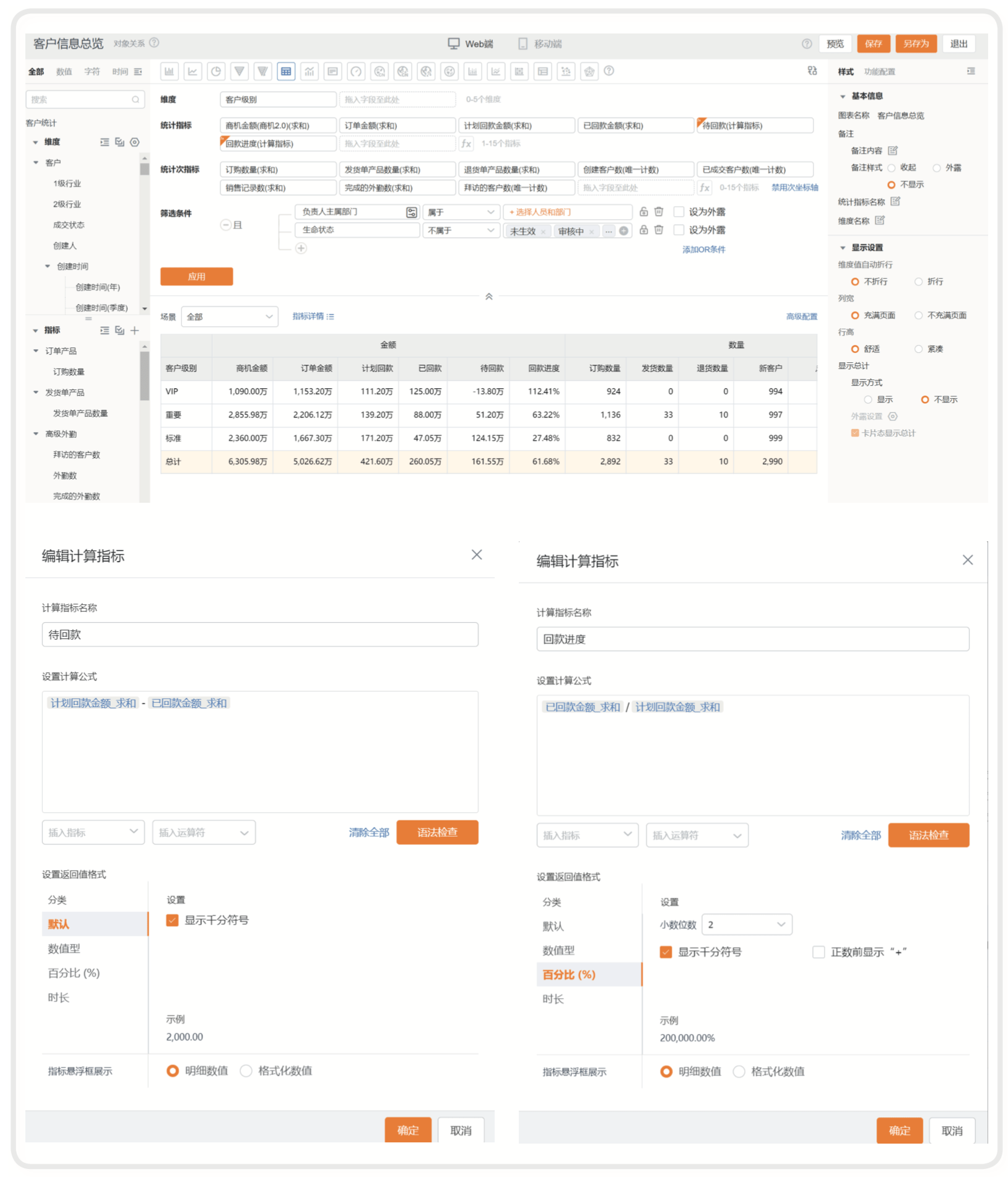
Task: Click the 保存 button
Action: 873,43
